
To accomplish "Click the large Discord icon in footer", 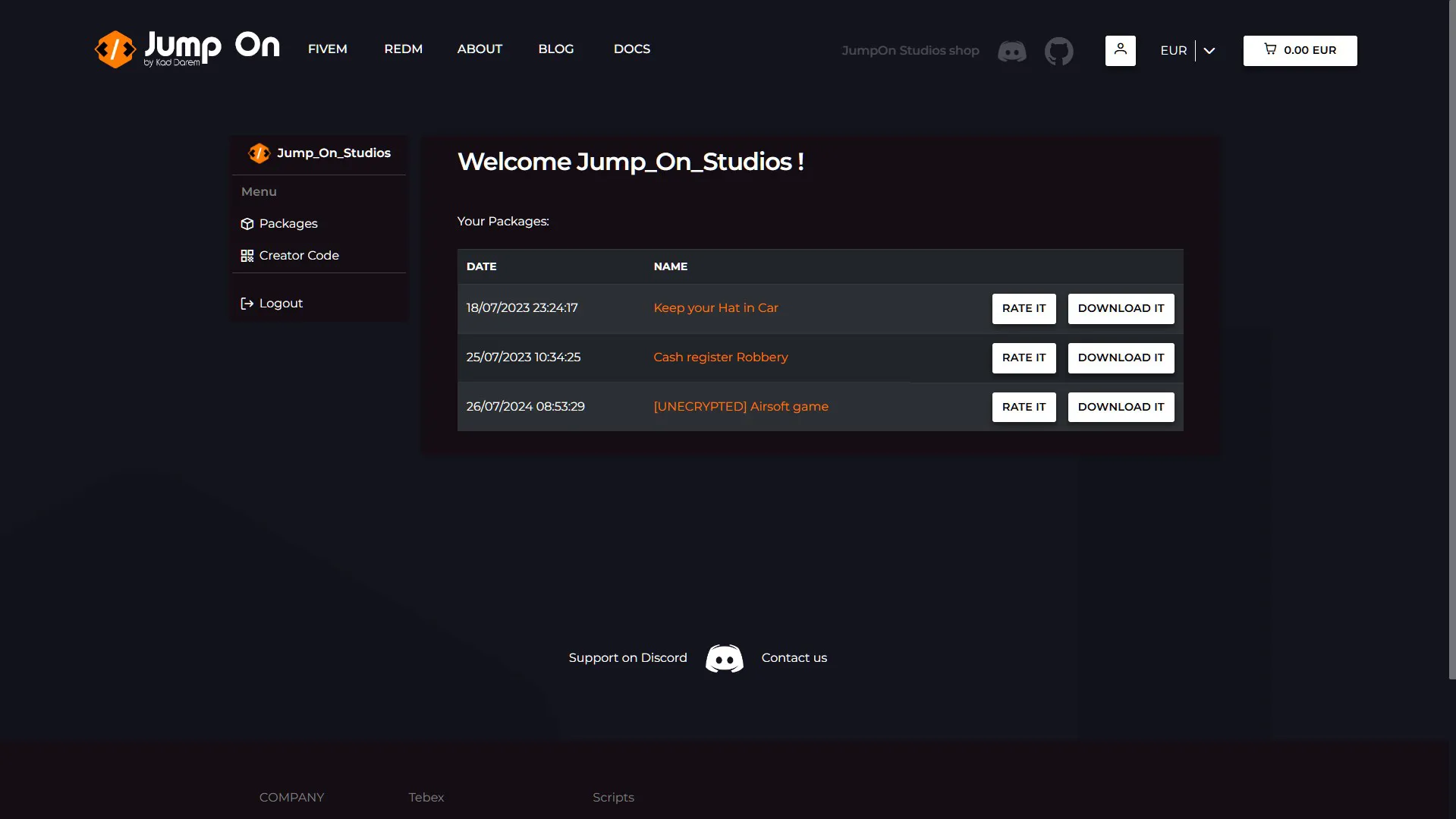I will pos(724,658).
